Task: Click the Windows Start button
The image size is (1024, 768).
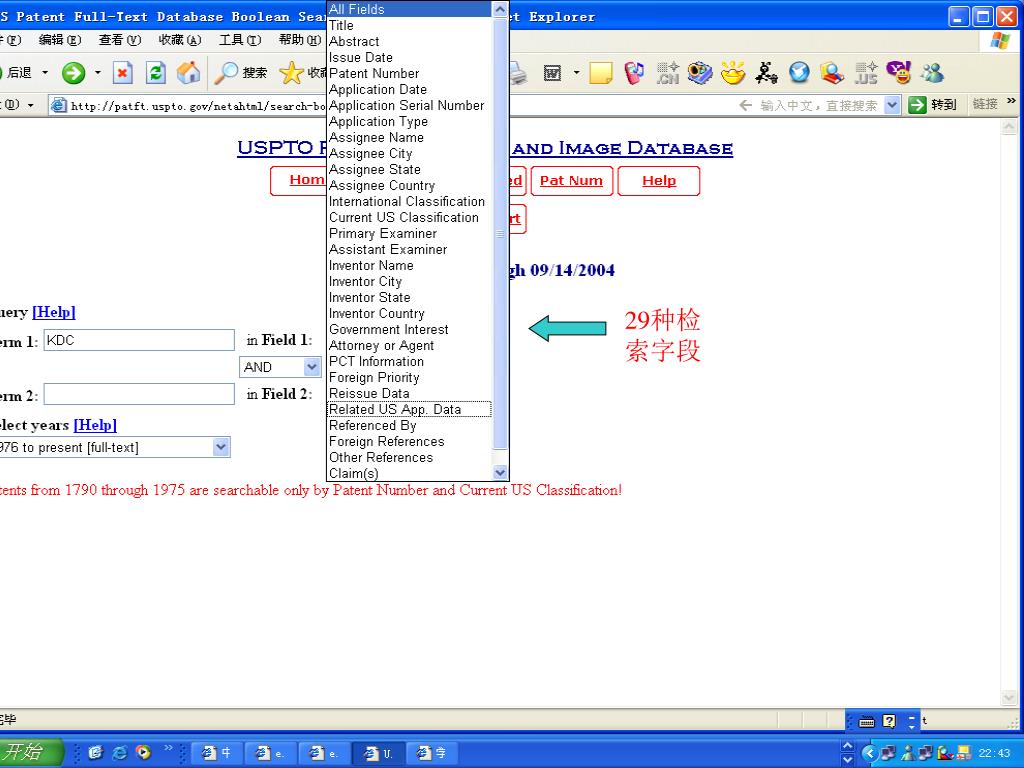Action: [x=31, y=752]
